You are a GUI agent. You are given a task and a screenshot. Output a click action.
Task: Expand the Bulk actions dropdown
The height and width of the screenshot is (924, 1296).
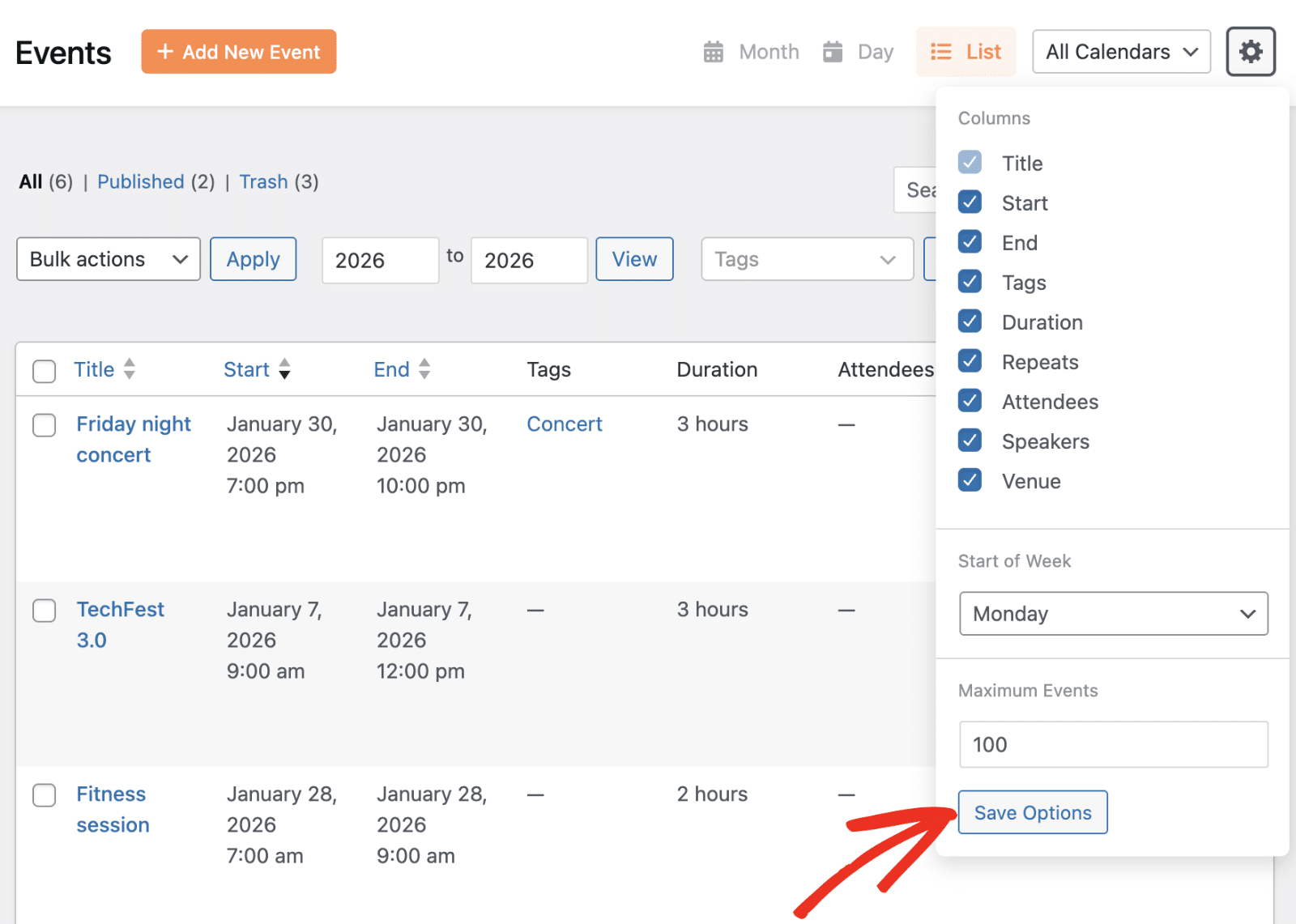(x=108, y=259)
